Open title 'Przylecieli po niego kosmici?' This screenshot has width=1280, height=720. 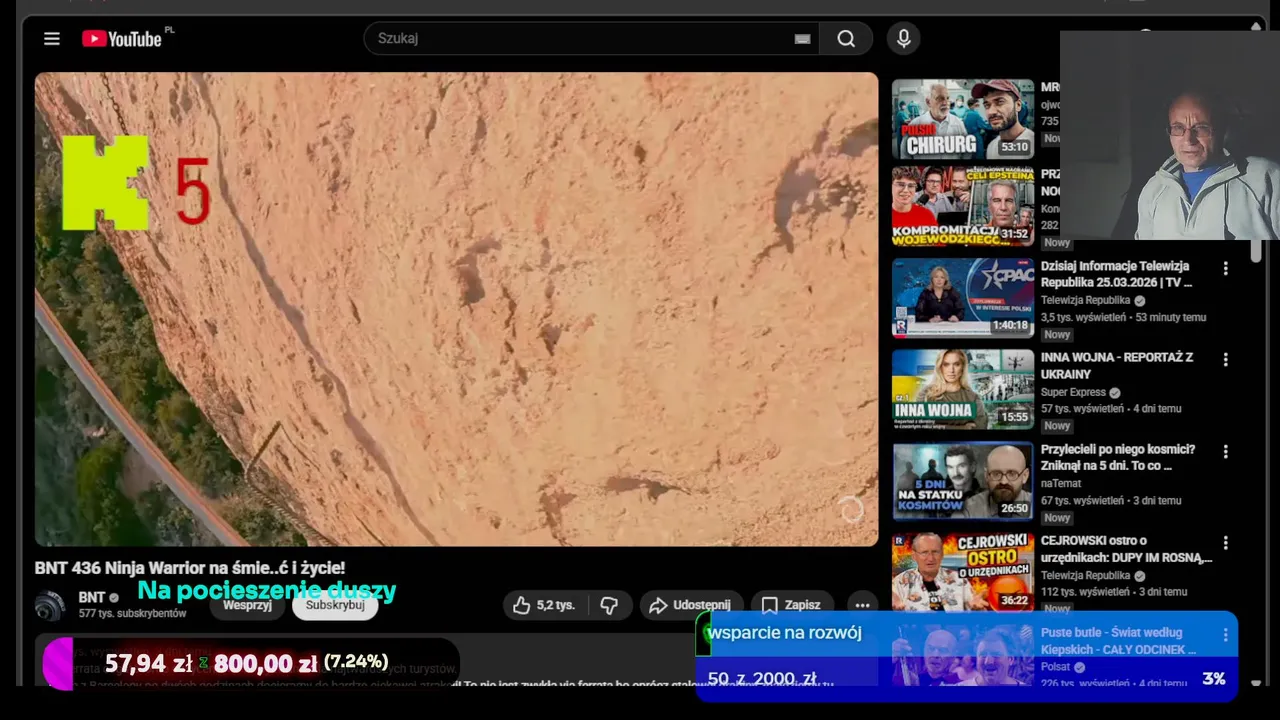pos(1118,457)
